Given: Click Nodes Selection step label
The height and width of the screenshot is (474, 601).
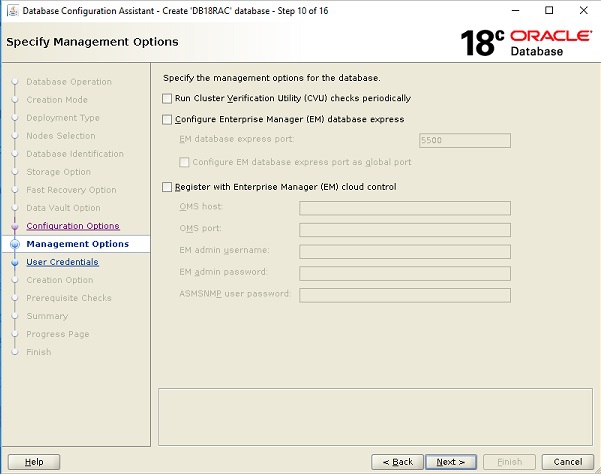Looking at the screenshot, I should pos(61,136).
